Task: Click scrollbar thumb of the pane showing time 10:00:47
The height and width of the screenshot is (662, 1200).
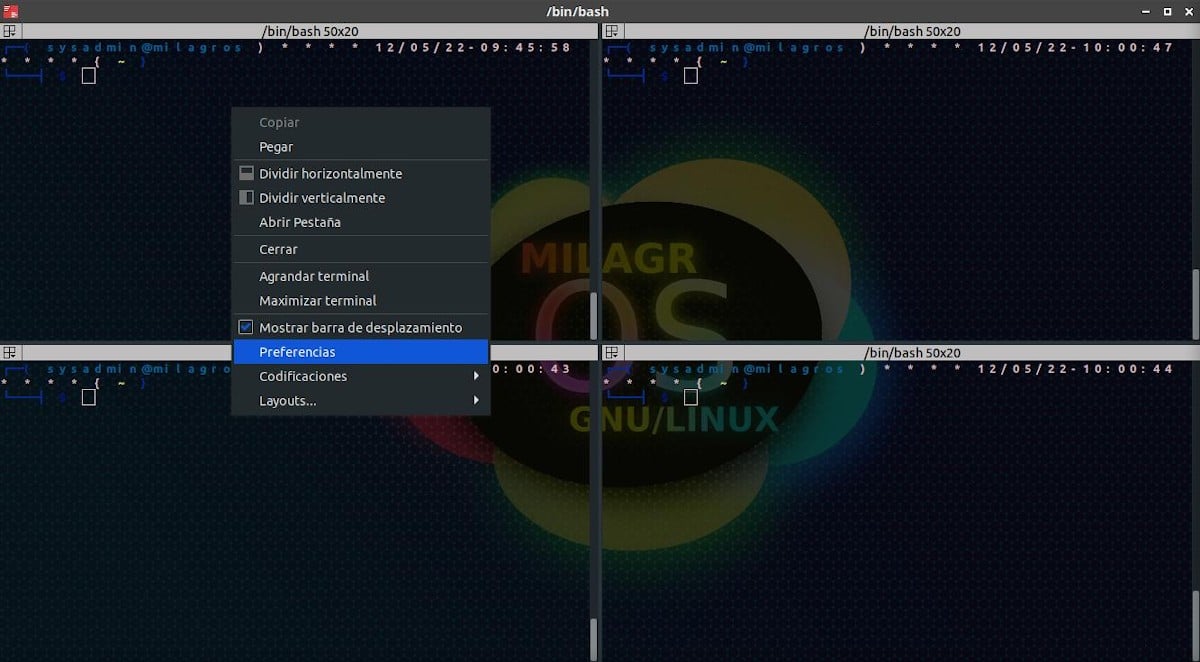Action: click(x=1195, y=304)
